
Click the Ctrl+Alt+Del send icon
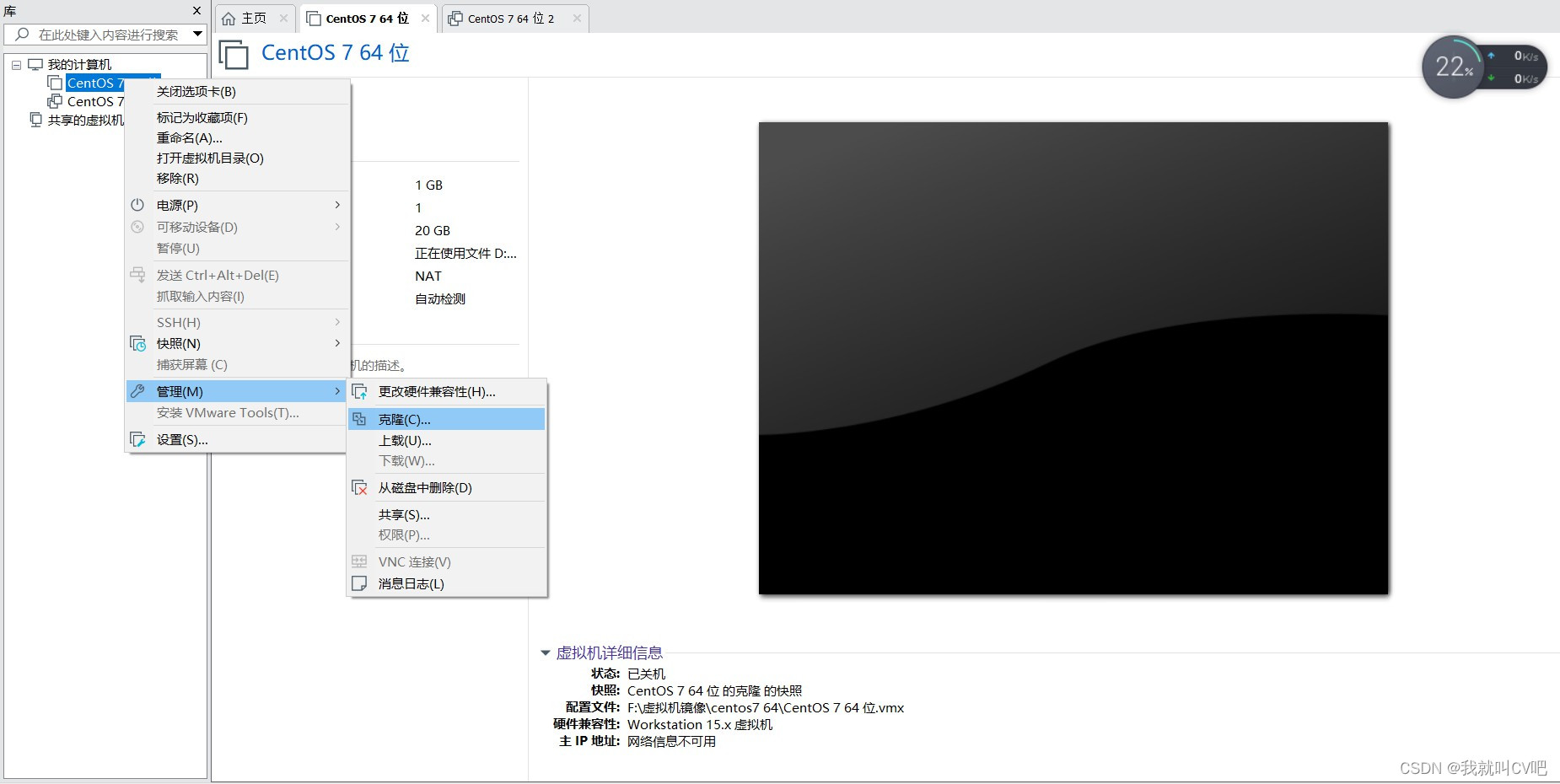click(137, 275)
